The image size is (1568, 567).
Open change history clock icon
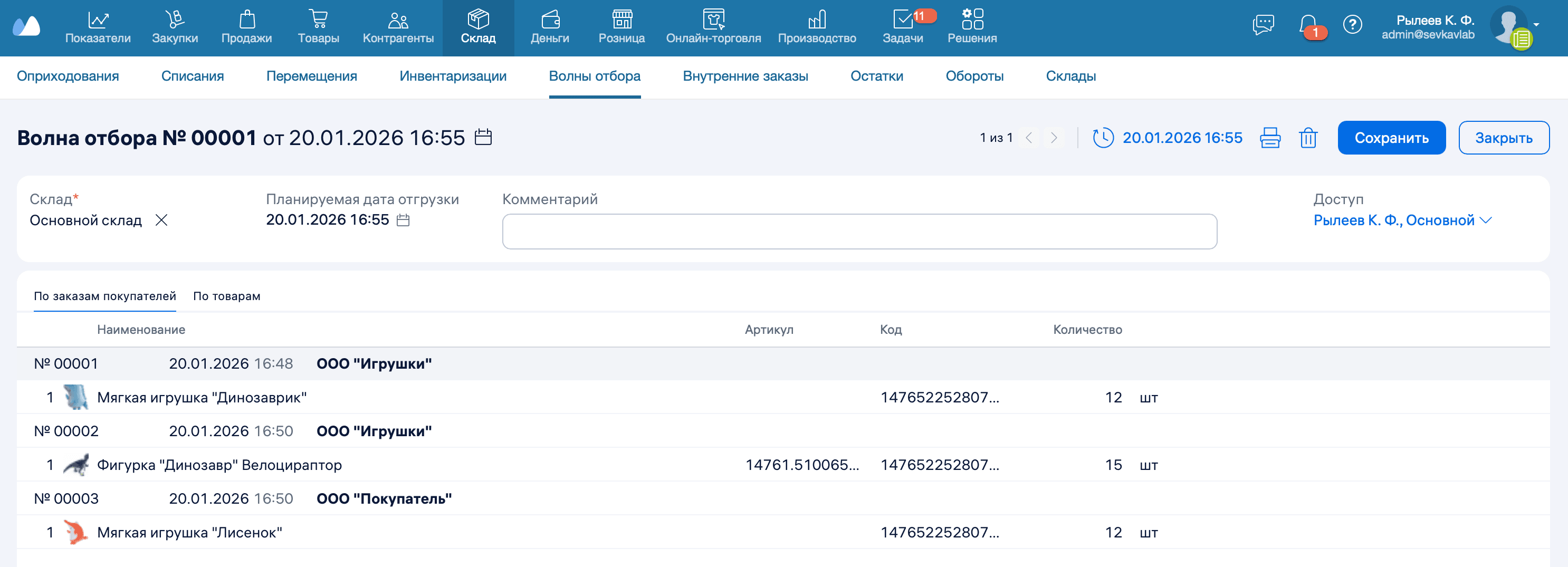1103,138
